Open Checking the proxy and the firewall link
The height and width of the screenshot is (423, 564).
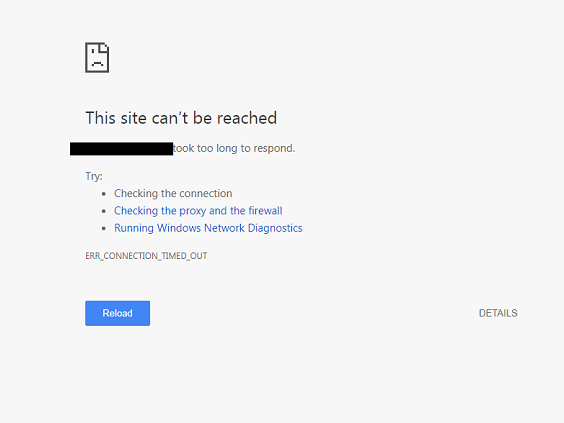pyautogui.click(x=198, y=211)
